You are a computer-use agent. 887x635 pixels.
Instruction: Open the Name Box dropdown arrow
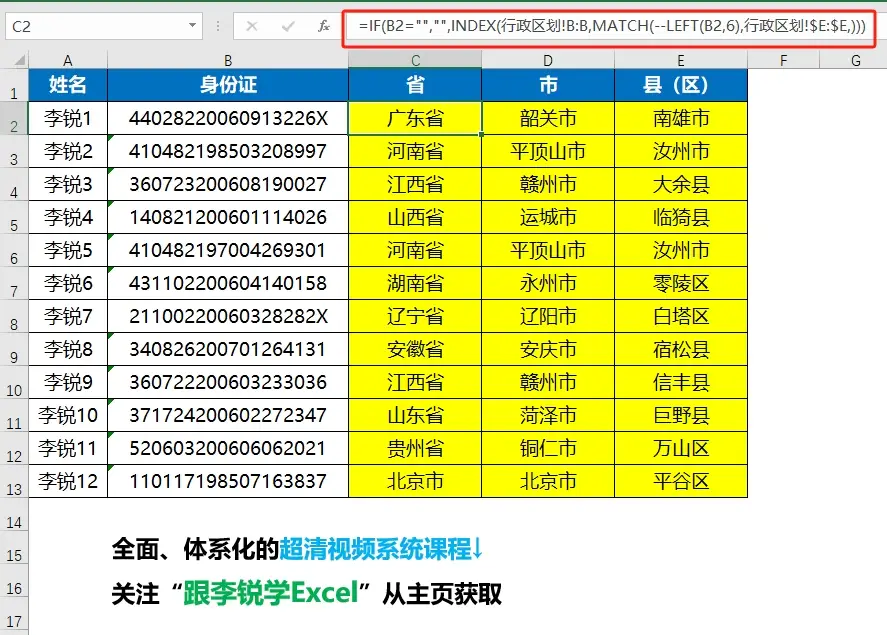coord(192,25)
